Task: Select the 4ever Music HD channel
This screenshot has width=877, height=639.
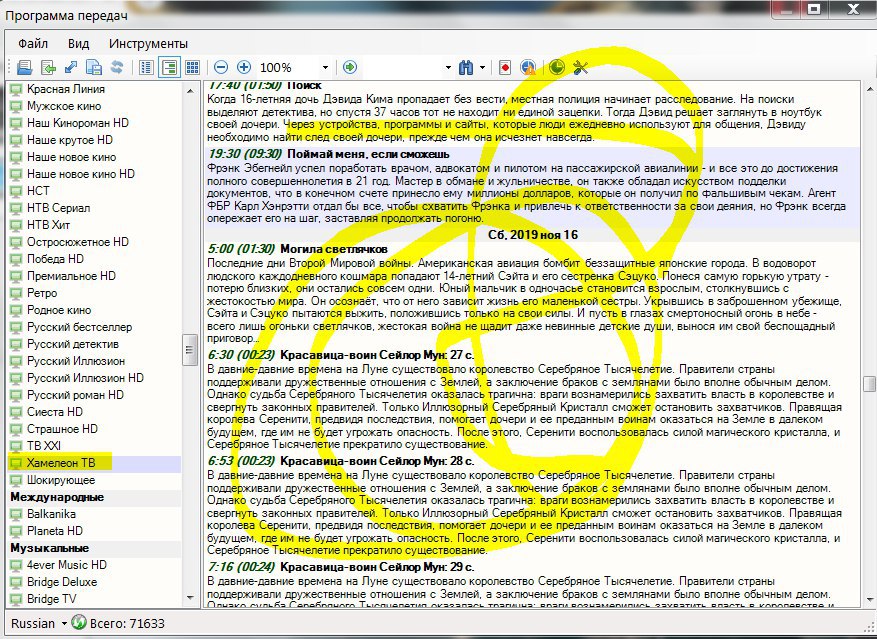Action: pos(67,565)
